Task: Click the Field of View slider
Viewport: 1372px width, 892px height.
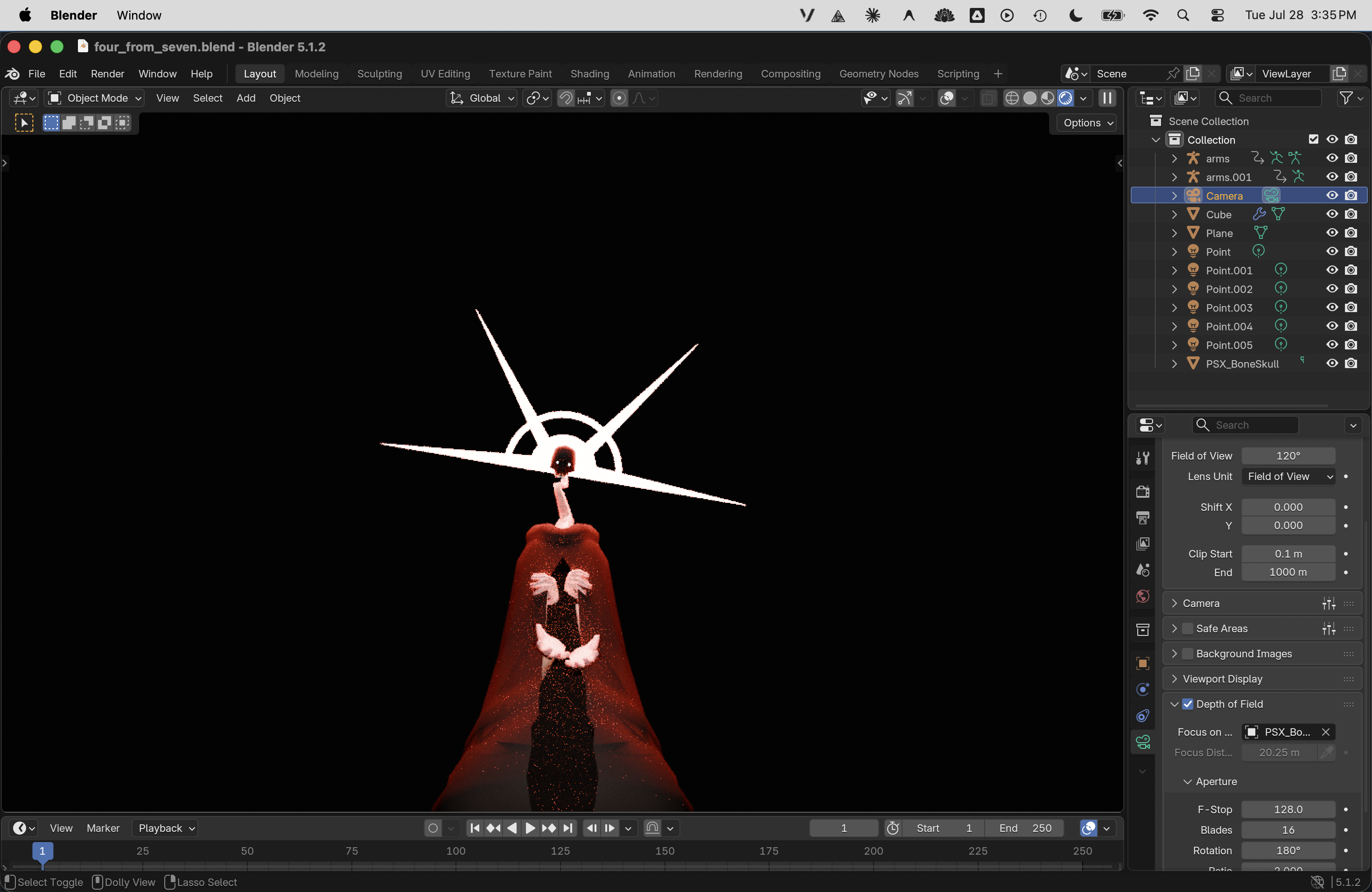Action: point(1288,456)
